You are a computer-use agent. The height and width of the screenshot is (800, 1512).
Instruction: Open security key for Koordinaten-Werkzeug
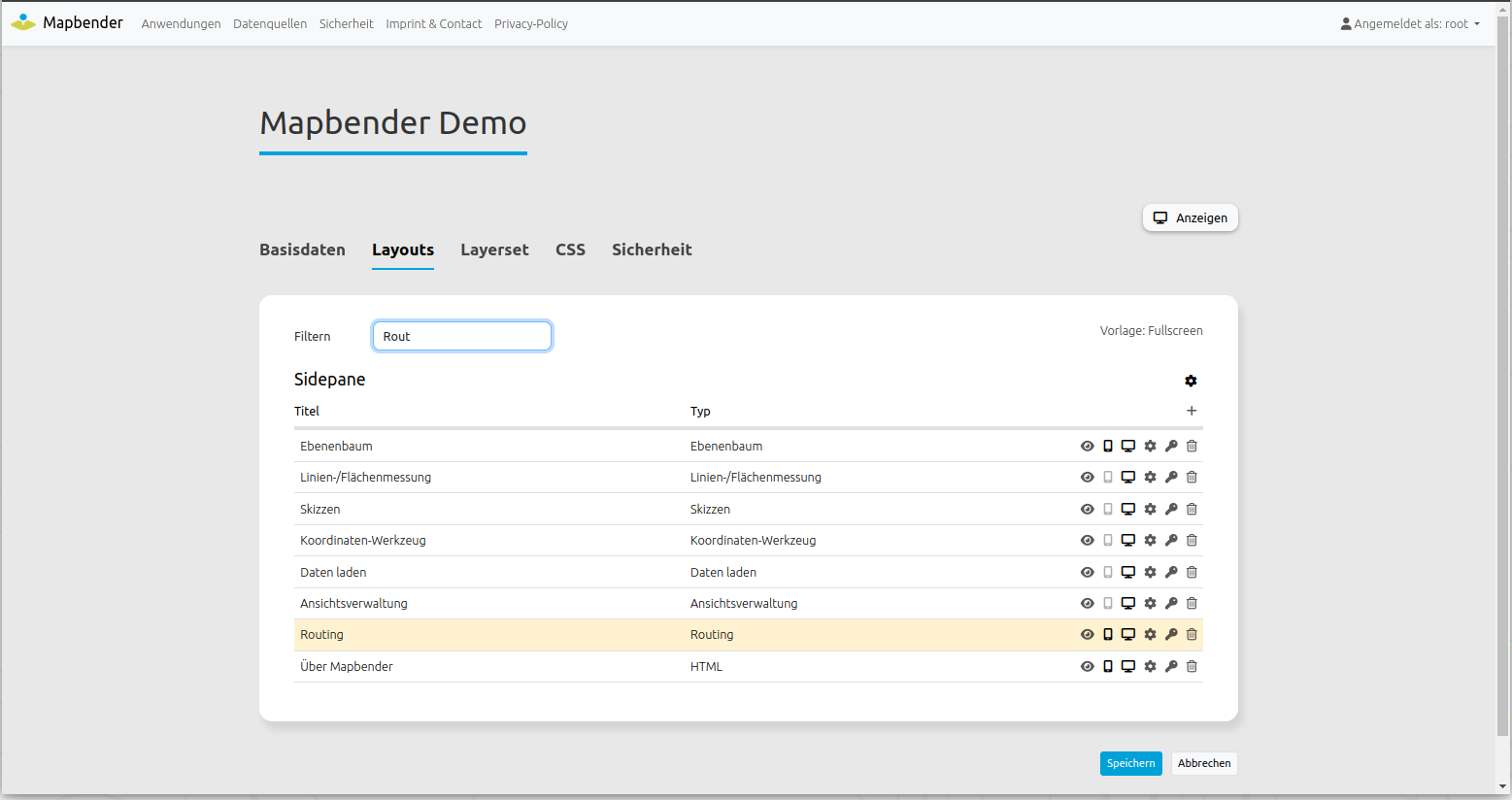[x=1171, y=540]
